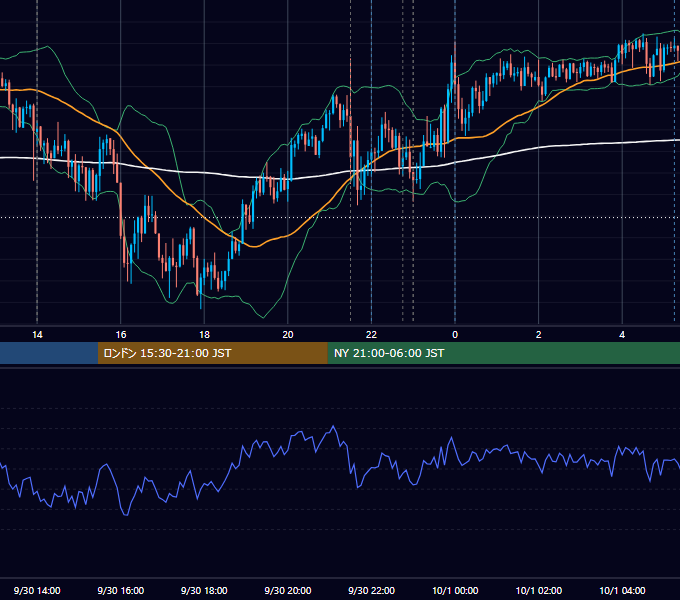Click hour label 16 on time axis

click(121, 335)
